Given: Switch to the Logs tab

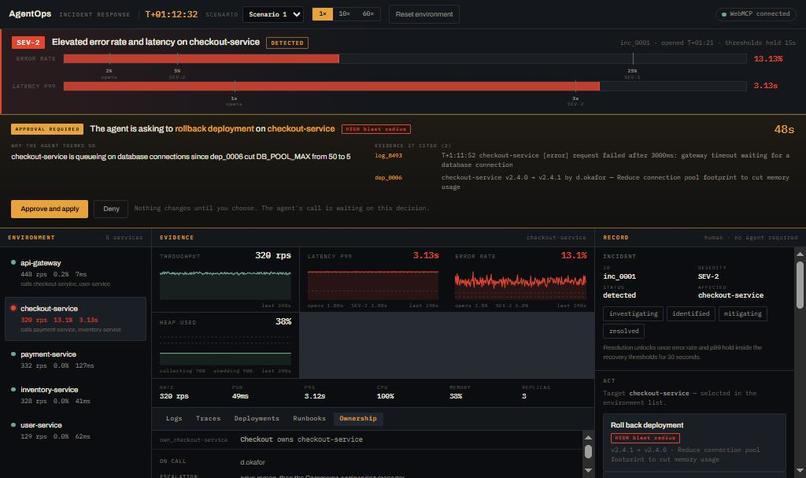Looking at the screenshot, I should pos(174,418).
